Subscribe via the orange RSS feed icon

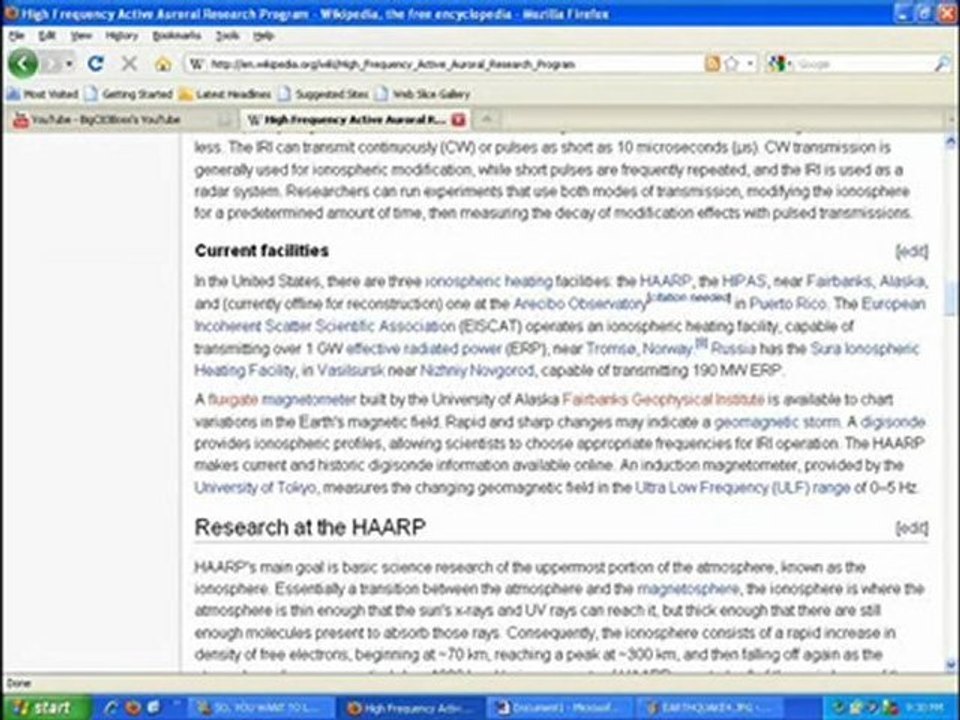point(712,64)
